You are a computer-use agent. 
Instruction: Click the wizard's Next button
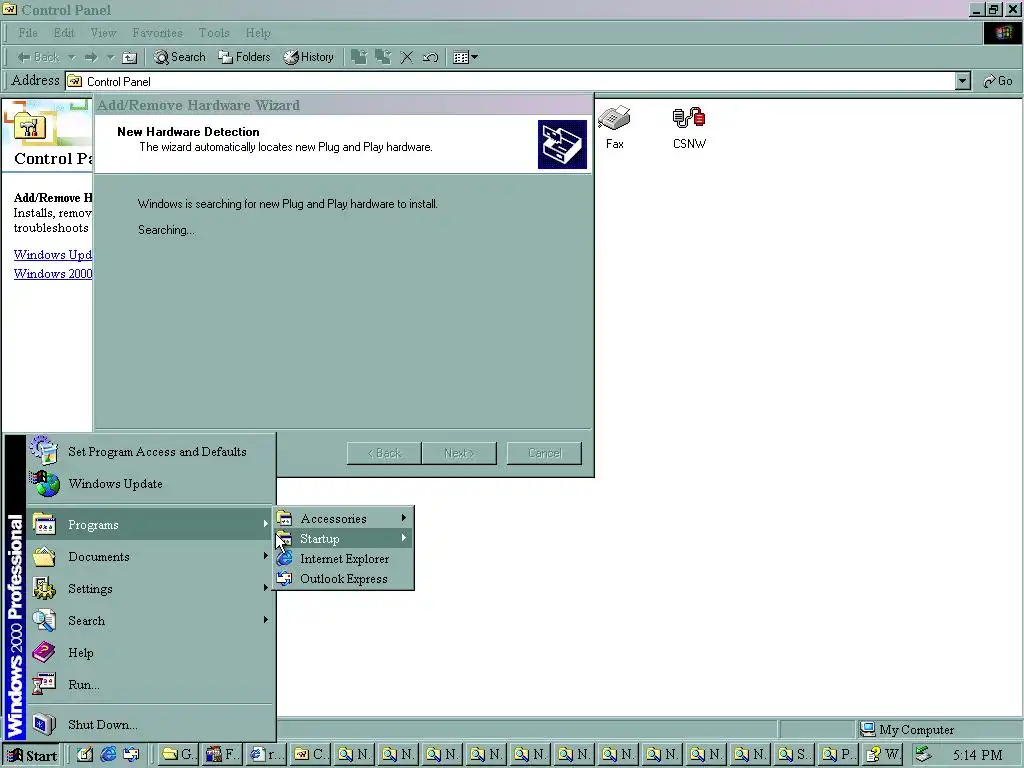click(x=459, y=453)
